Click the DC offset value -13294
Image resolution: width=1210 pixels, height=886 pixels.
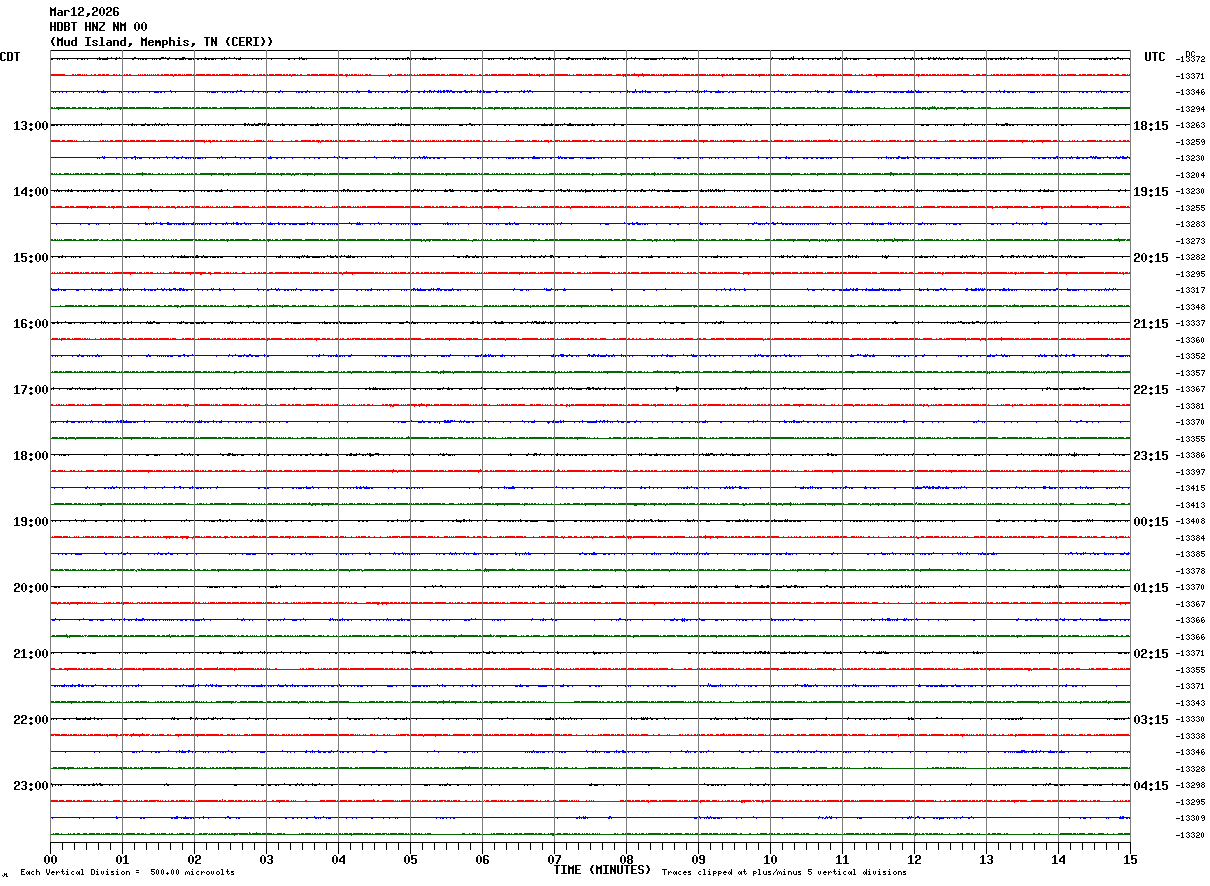(x=1191, y=109)
